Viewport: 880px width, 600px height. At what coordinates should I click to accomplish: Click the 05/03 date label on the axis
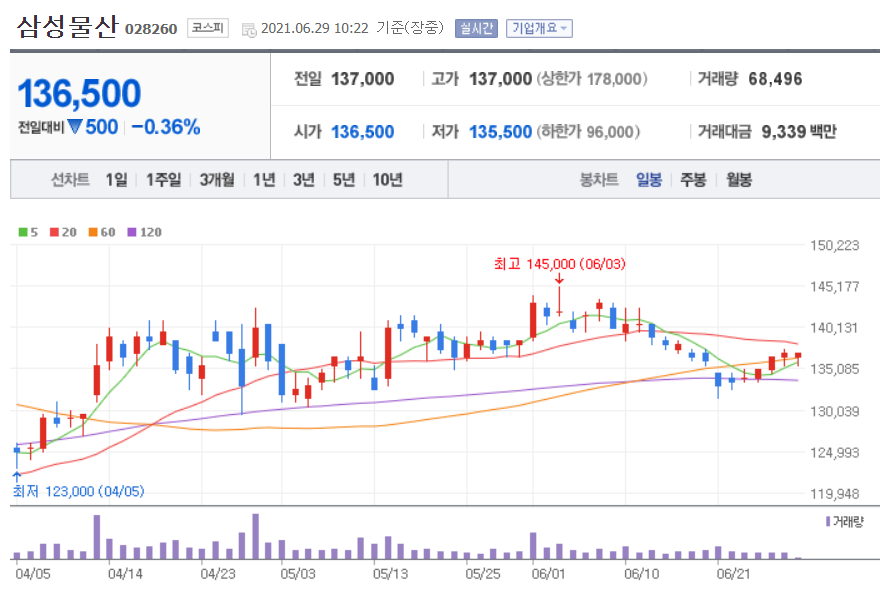pos(298,574)
